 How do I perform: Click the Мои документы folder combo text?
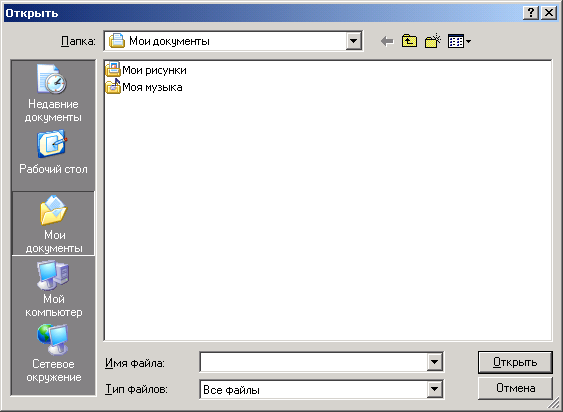click(169, 41)
